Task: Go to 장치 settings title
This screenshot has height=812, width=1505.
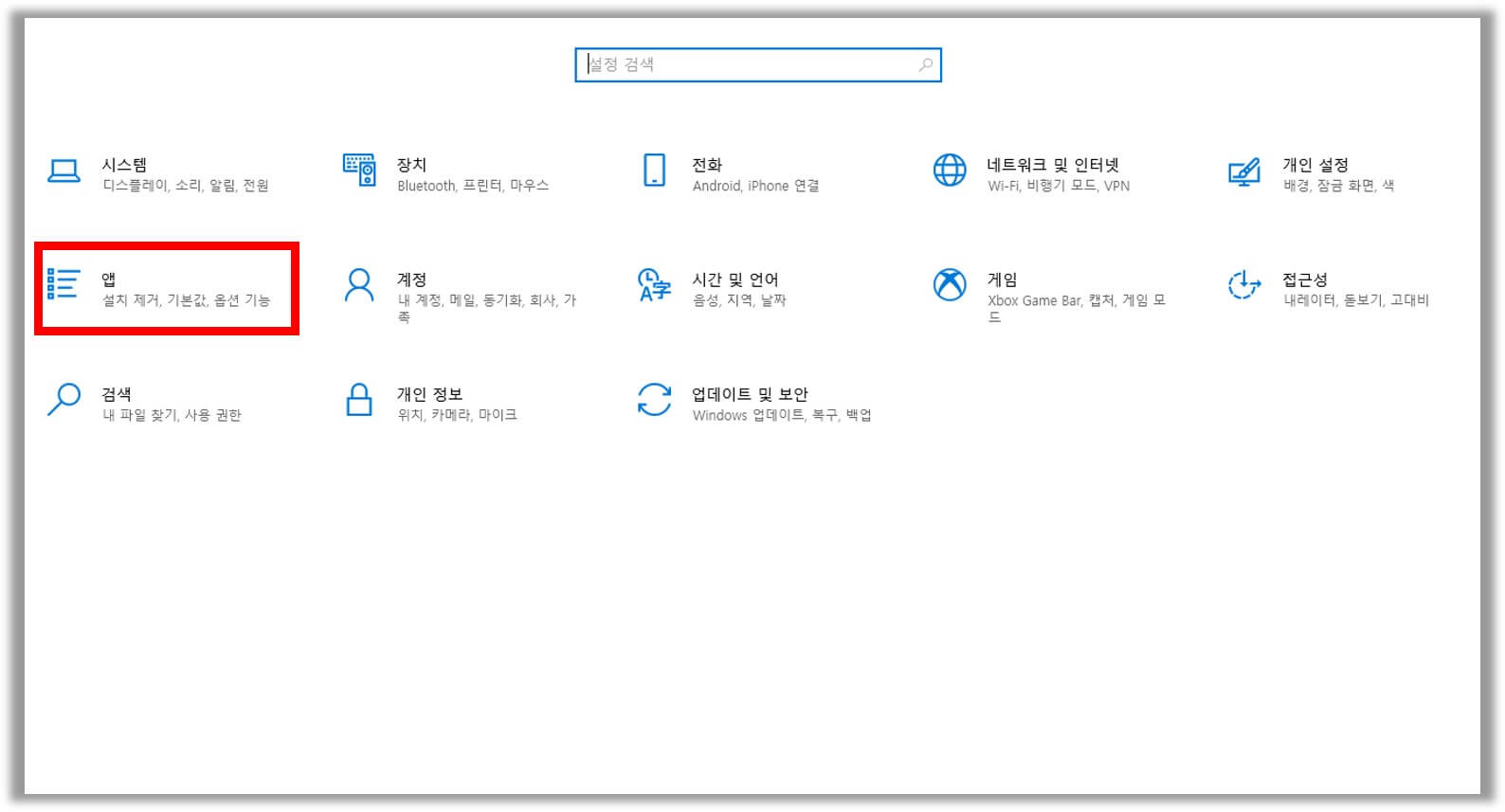Action: click(x=411, y=165)
